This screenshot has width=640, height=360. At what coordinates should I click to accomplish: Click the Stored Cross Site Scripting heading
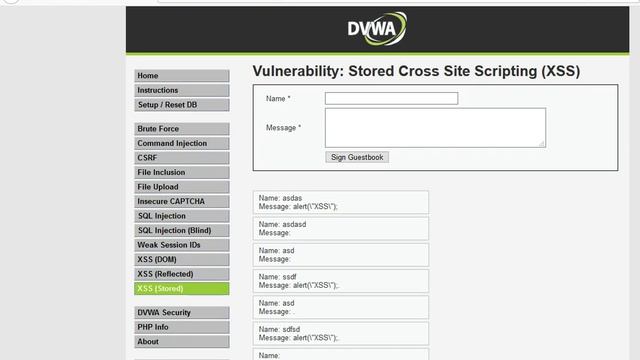pyautogui.click(x=416, y=71)
